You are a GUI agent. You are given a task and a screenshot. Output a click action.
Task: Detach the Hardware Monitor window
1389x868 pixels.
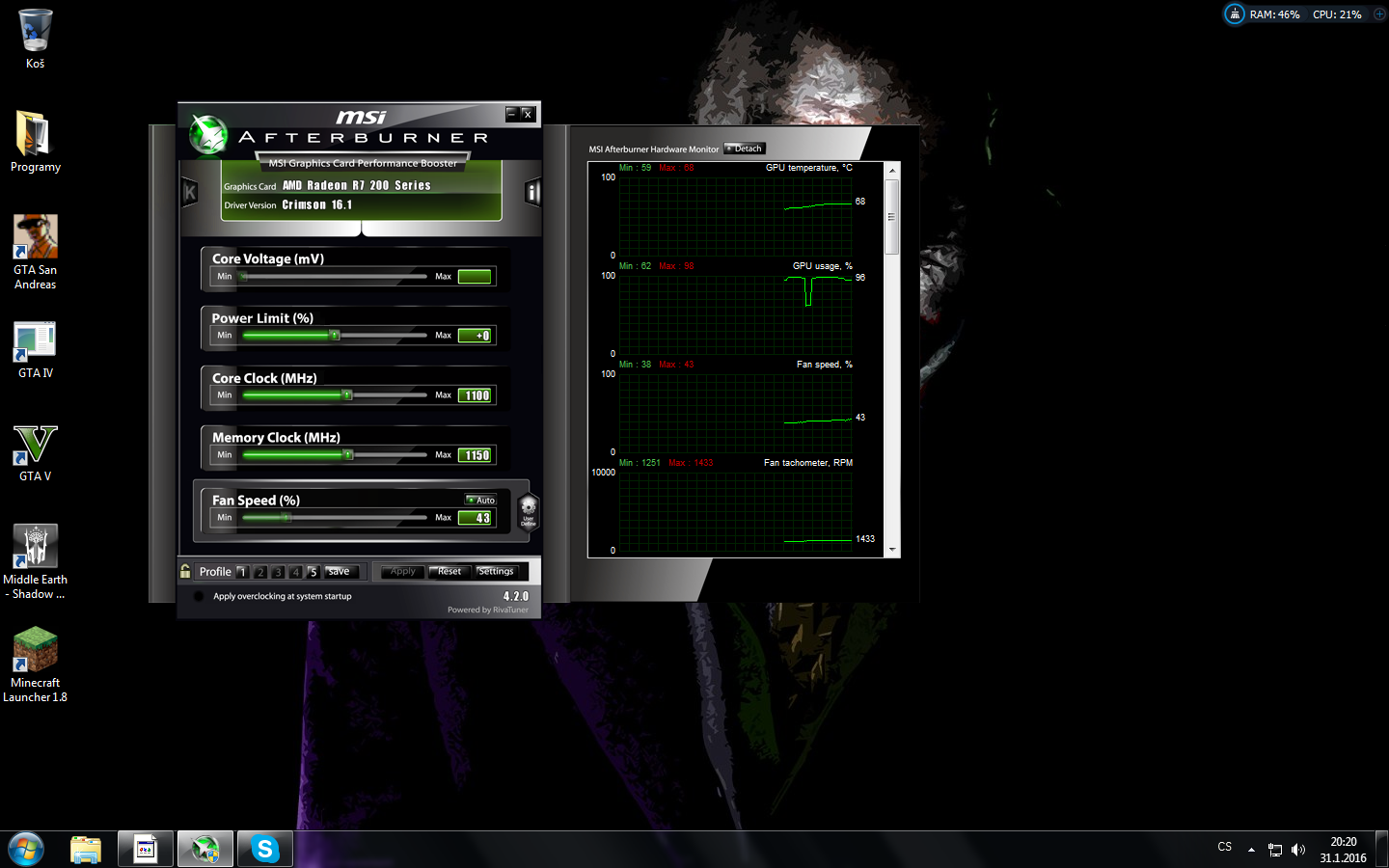pos(745,149)
